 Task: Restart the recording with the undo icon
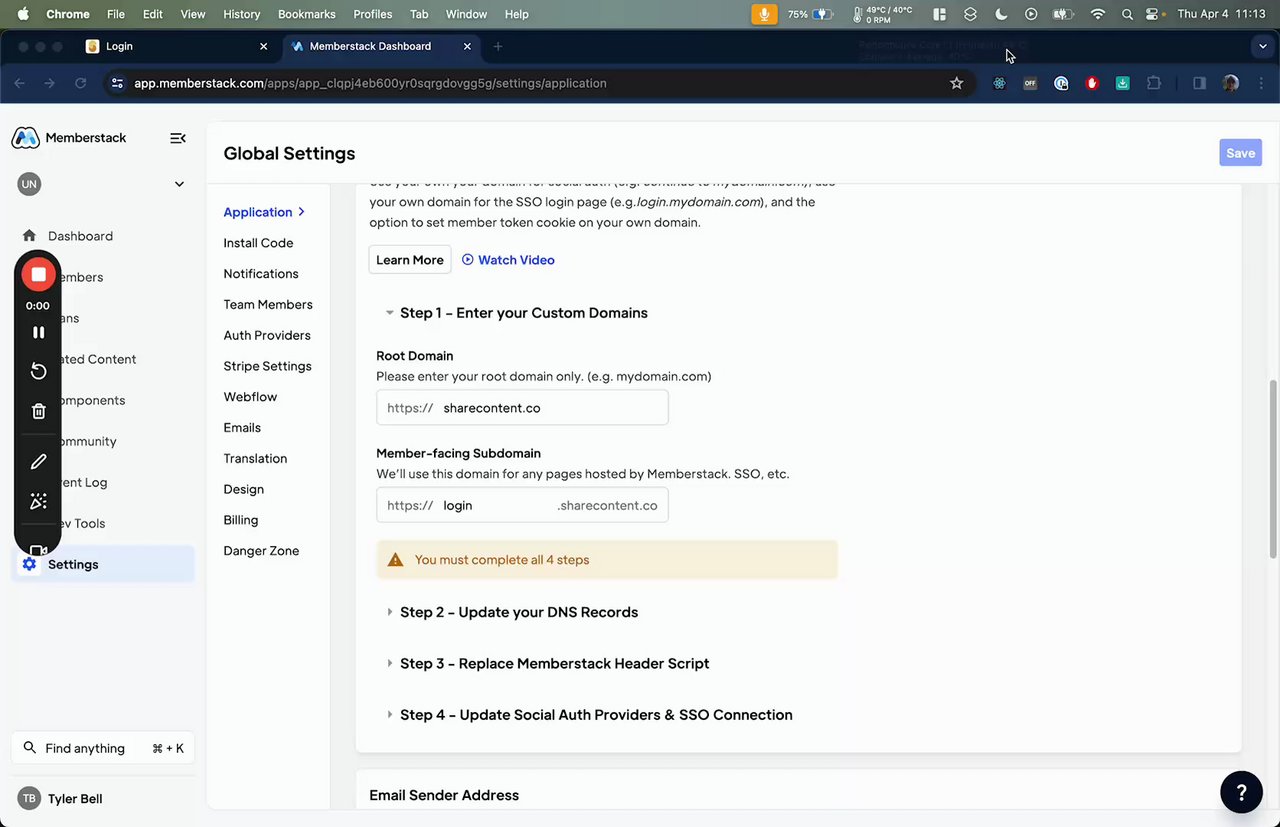coord(38,371)
